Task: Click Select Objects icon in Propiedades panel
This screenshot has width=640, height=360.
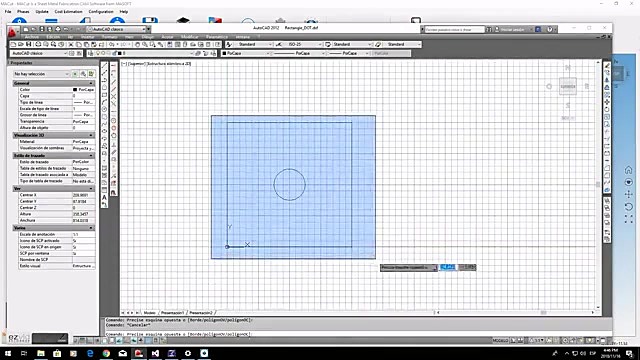Action: click(x=83, y=74)
